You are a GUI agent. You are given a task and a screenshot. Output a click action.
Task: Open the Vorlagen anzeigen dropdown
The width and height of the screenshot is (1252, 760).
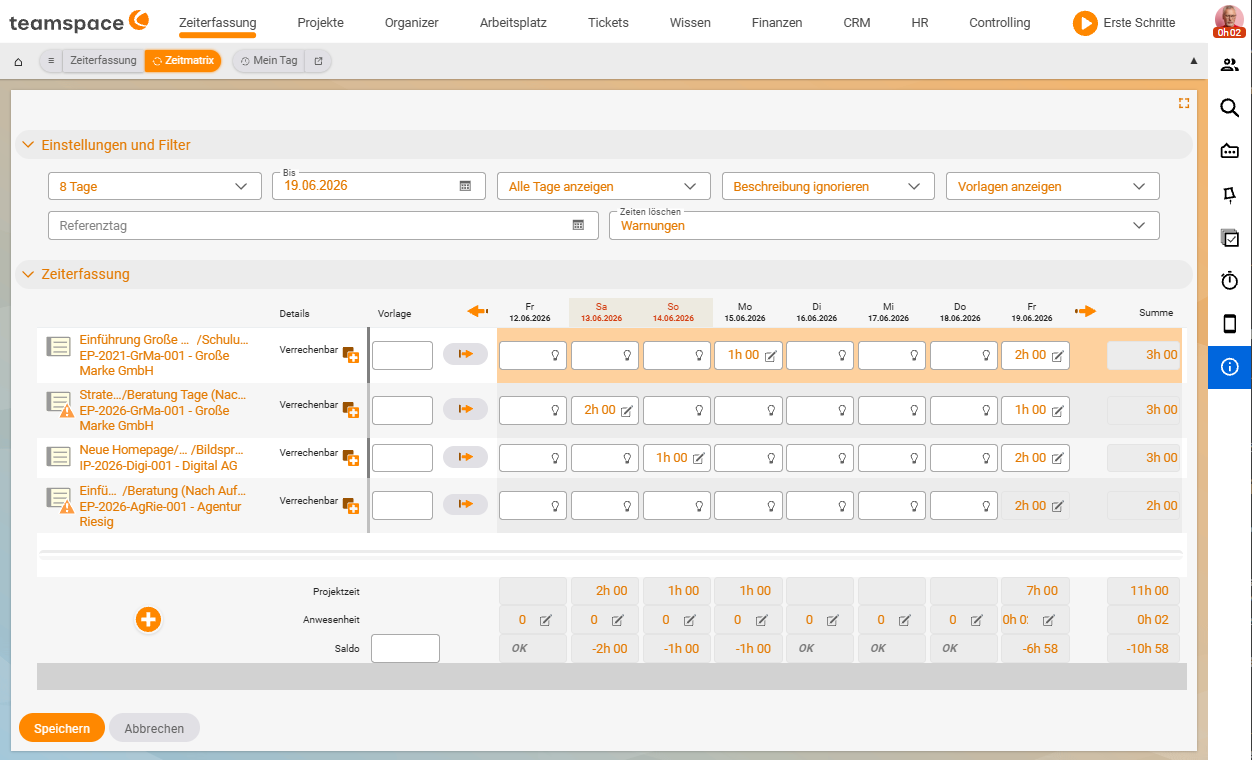point(1053,186)
